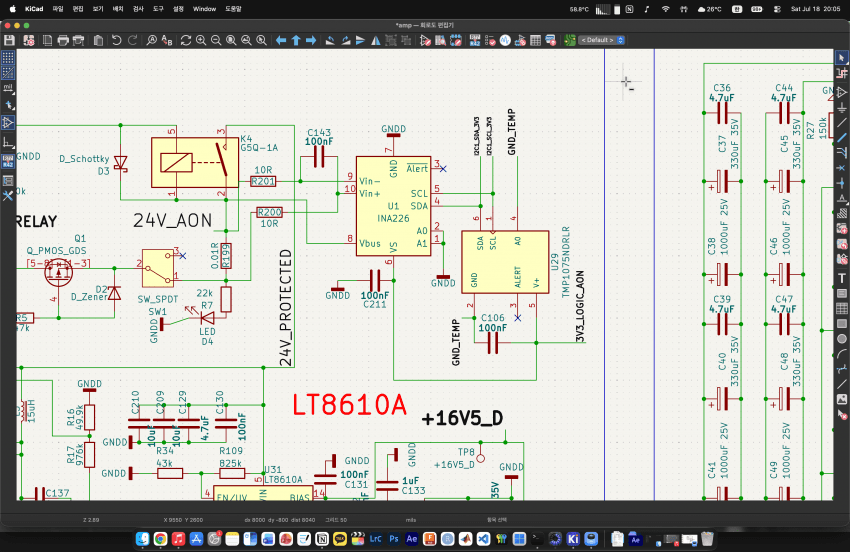
Task: Activate the selection arrow tool
Action: 841,57
